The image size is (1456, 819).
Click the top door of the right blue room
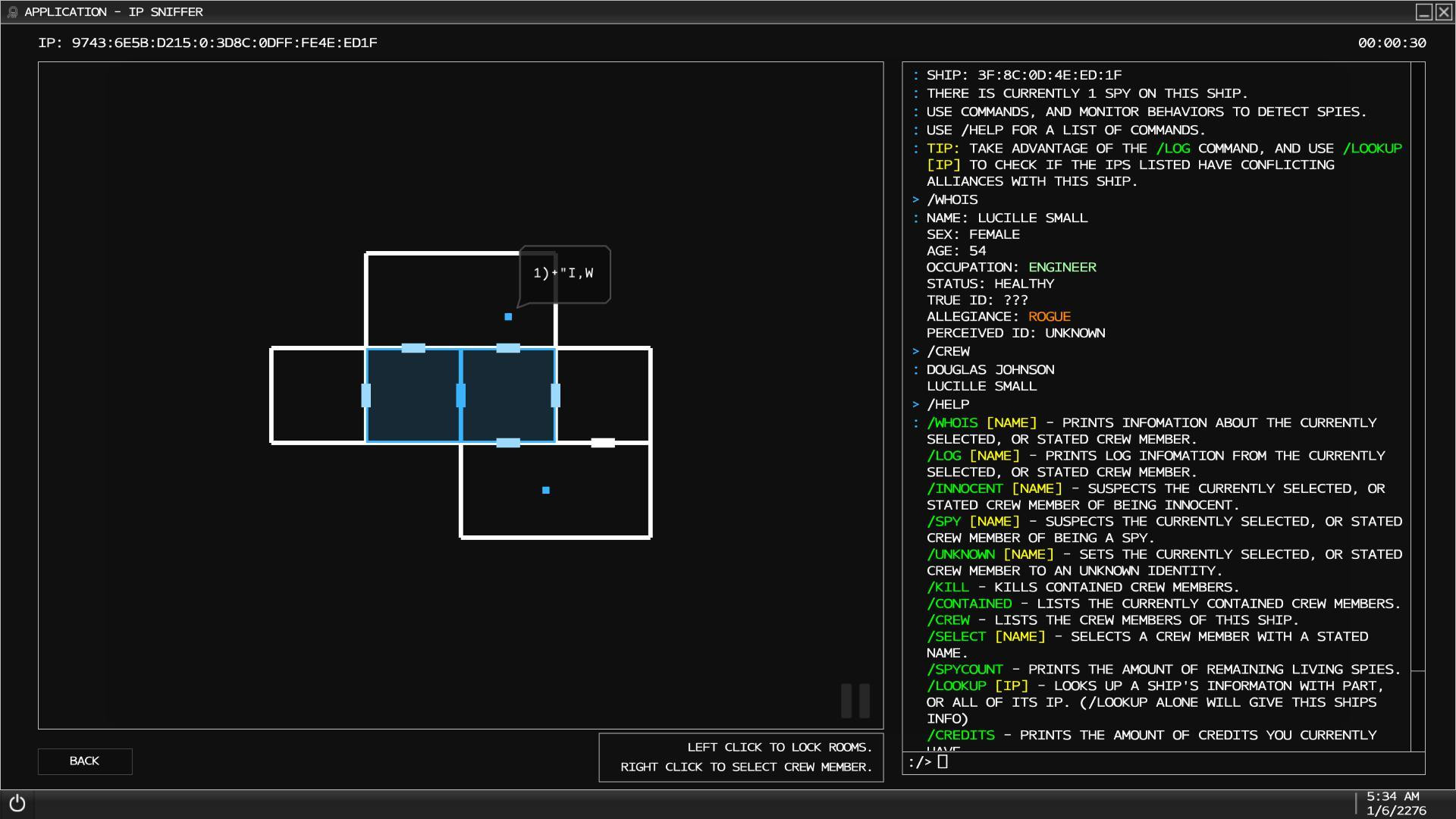point(508,348)
